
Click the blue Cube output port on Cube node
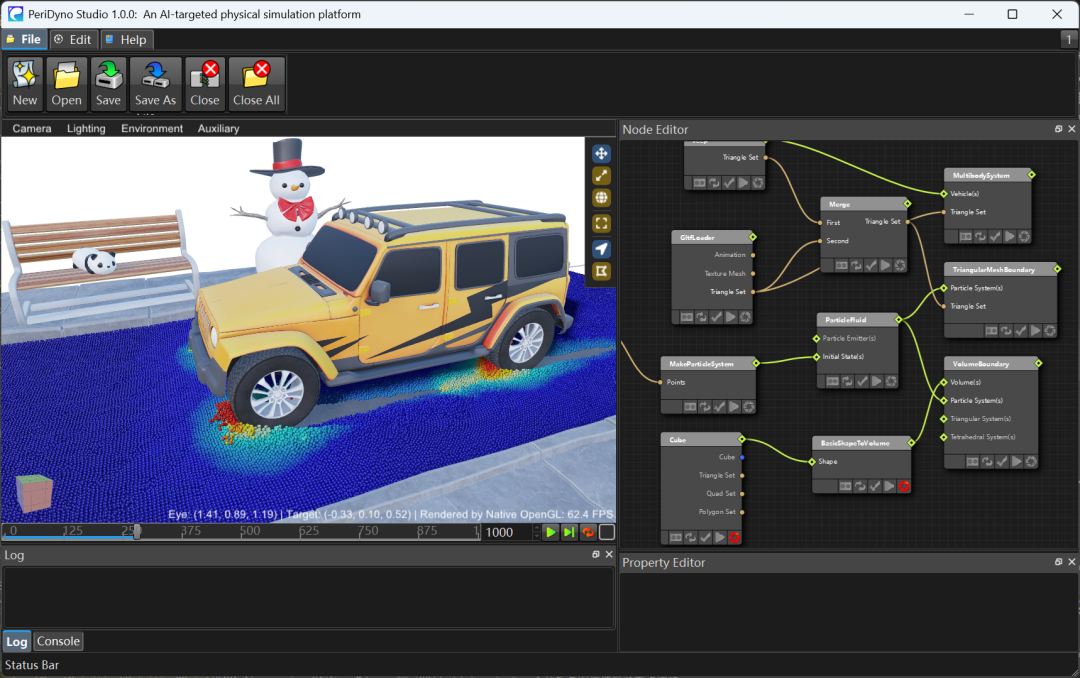tap(742, 457)
